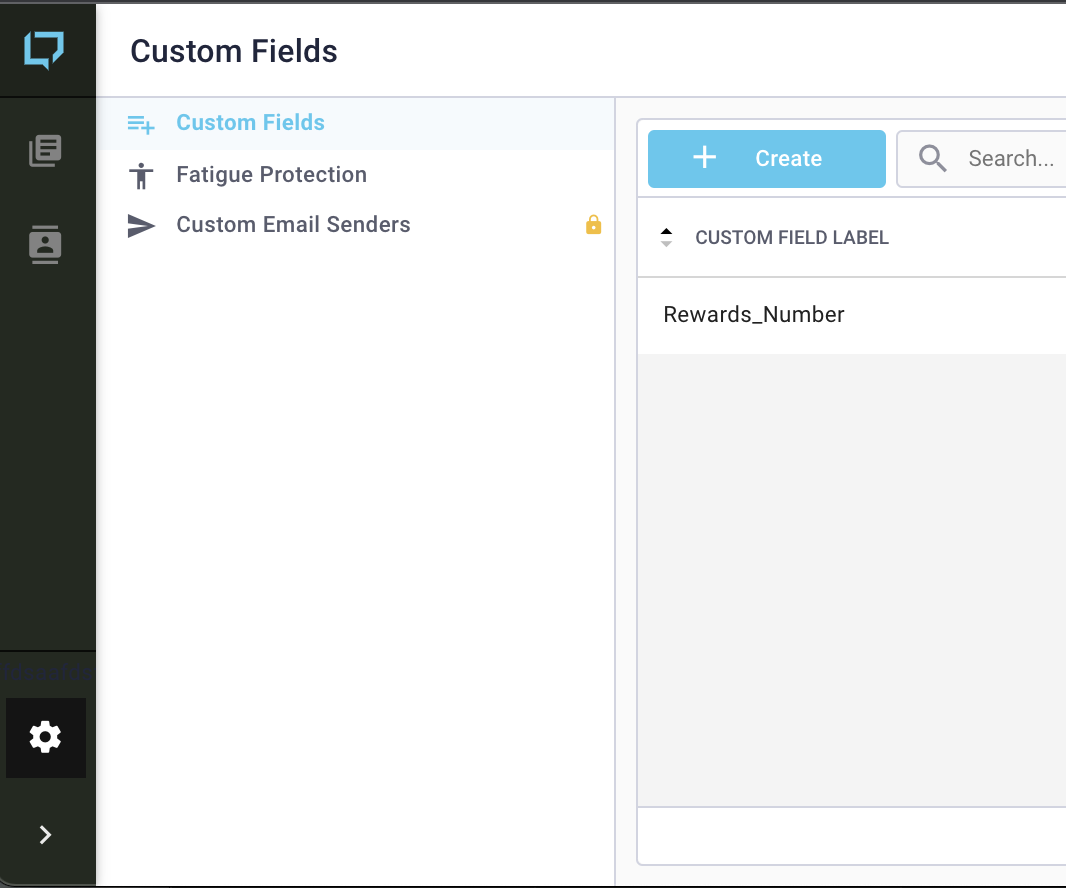
Task: Open the campaigns/documents icon in the sidebar
Action: click(x=45, y=150)
